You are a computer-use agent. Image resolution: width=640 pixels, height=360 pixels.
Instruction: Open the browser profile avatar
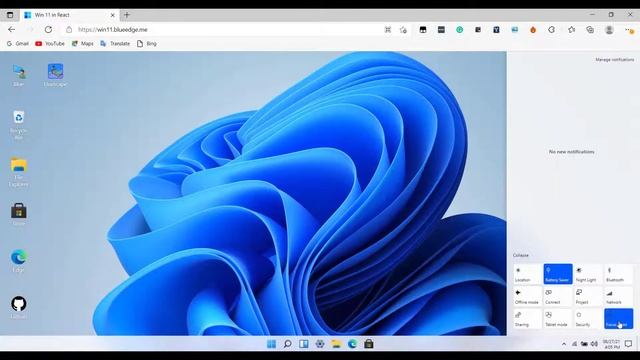click(x=609, y=29)
